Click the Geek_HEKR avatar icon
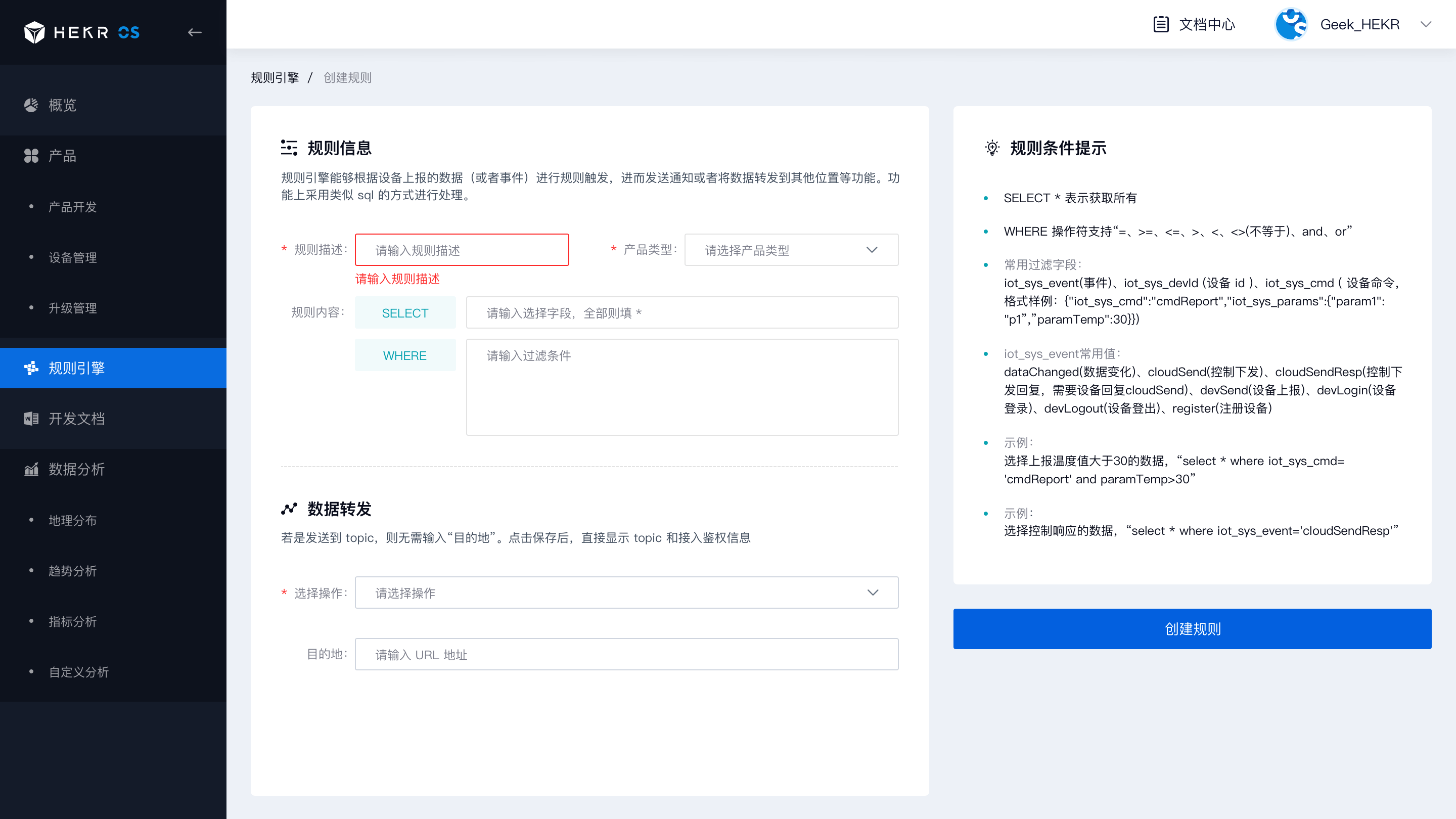Screen dimensions: 1456x819 click(1292, 24)
